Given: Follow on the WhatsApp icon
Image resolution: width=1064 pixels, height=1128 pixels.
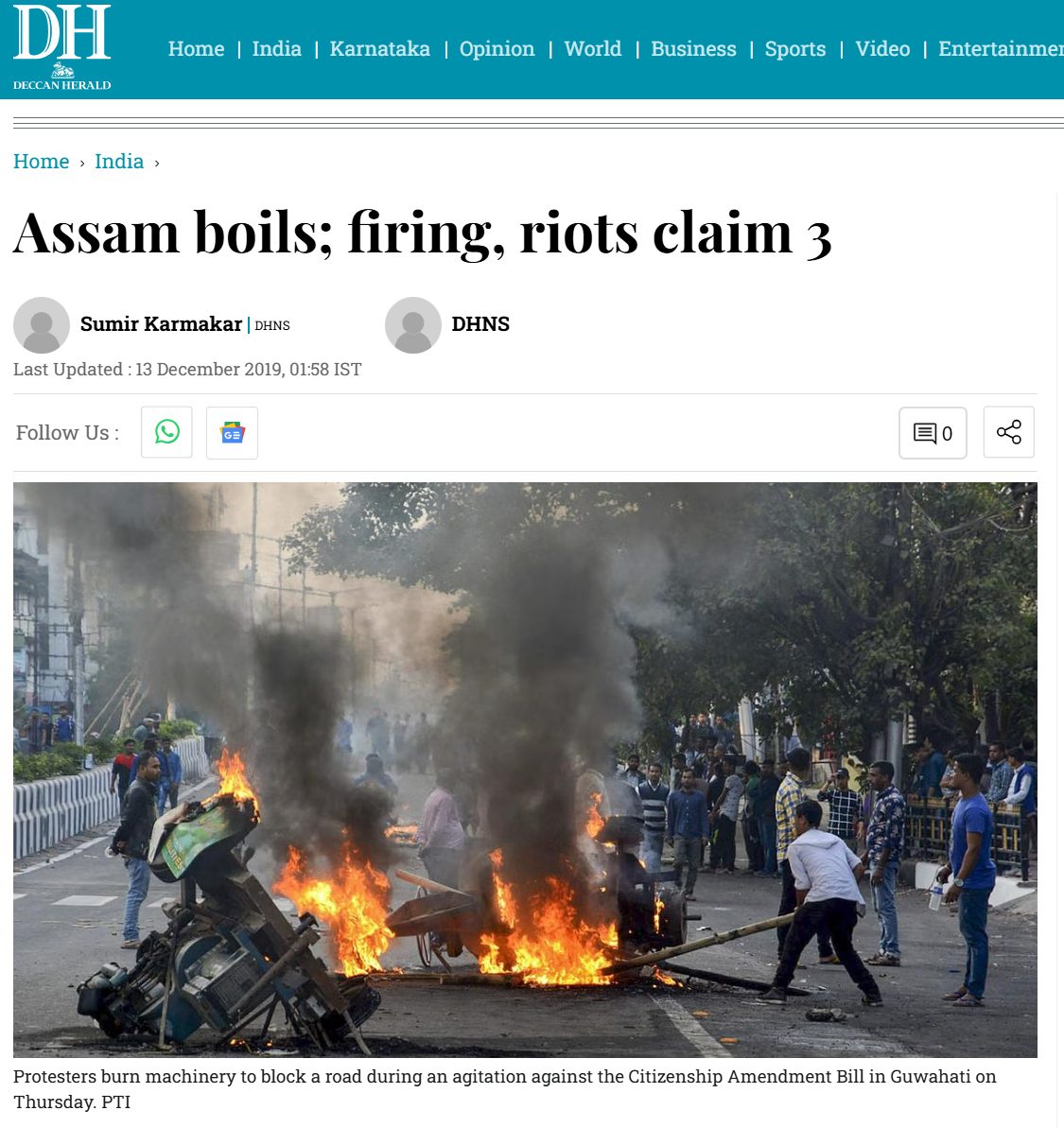Looking at the screenshot, I should click(166, 432).
